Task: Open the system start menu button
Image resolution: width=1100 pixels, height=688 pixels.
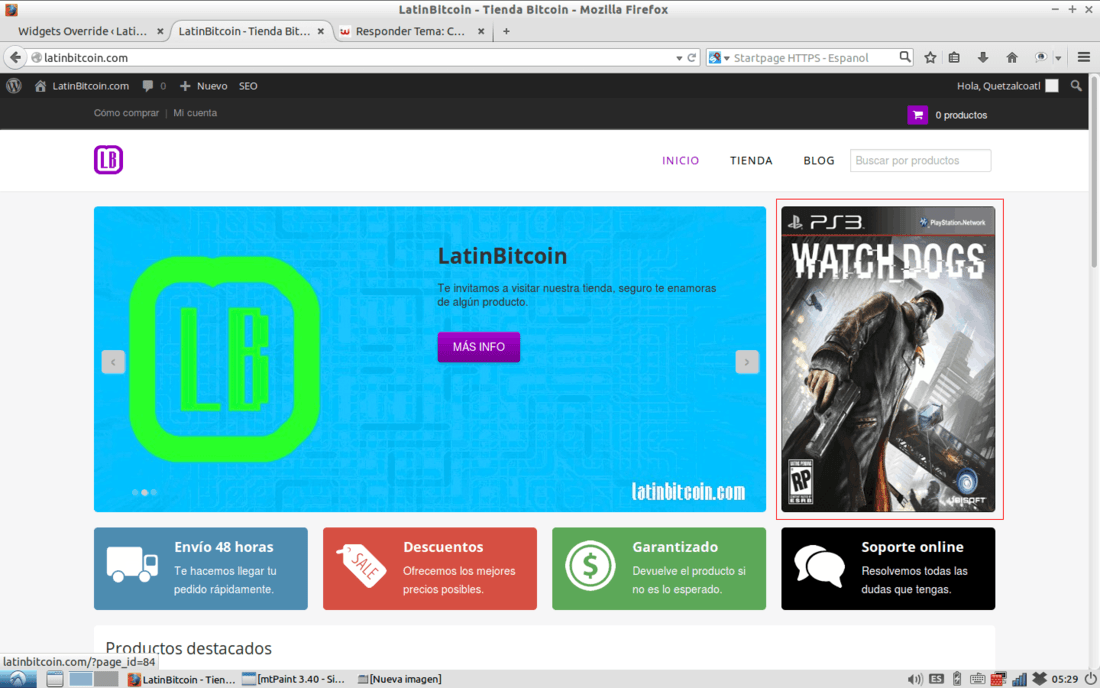Action: tap(18, 679)
